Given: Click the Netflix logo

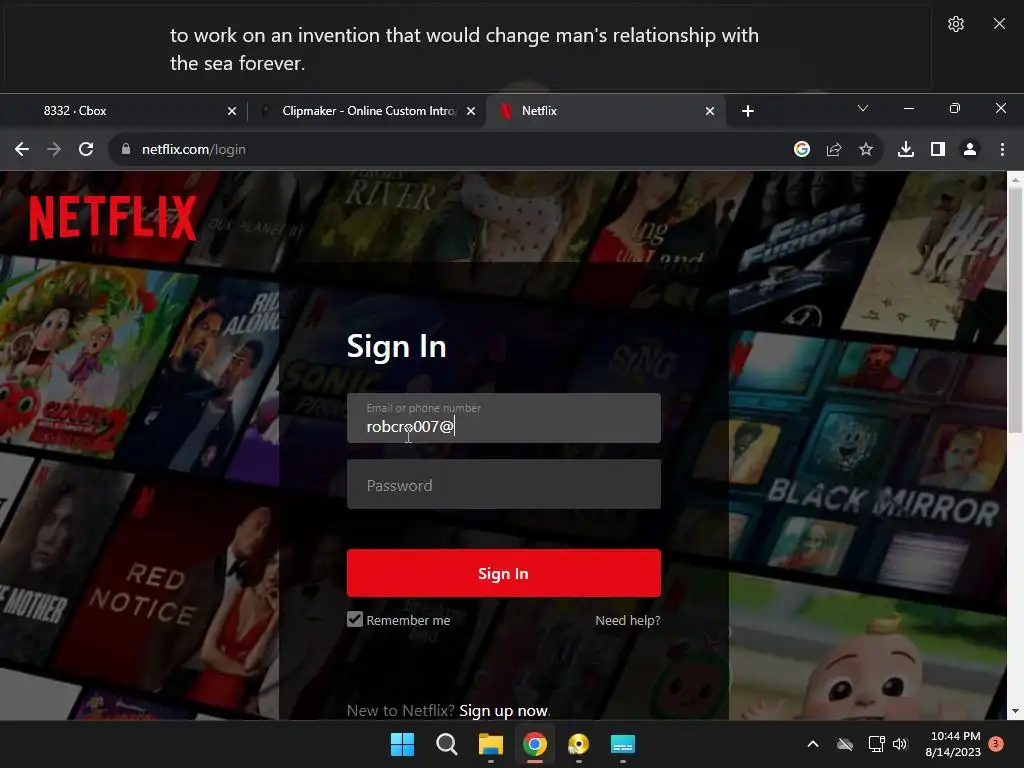Looking at the screenshot, I should coord(112,218).
